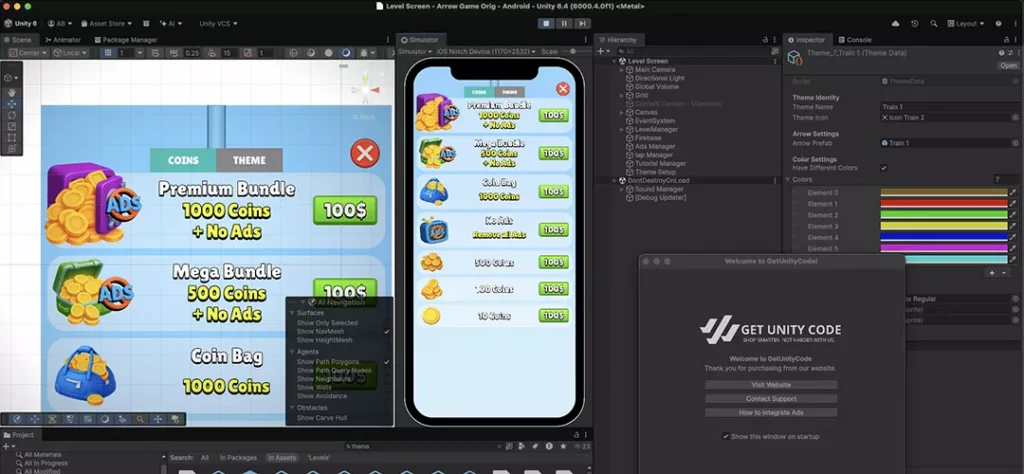Select In Packages search filter

[x=238, y=458]
